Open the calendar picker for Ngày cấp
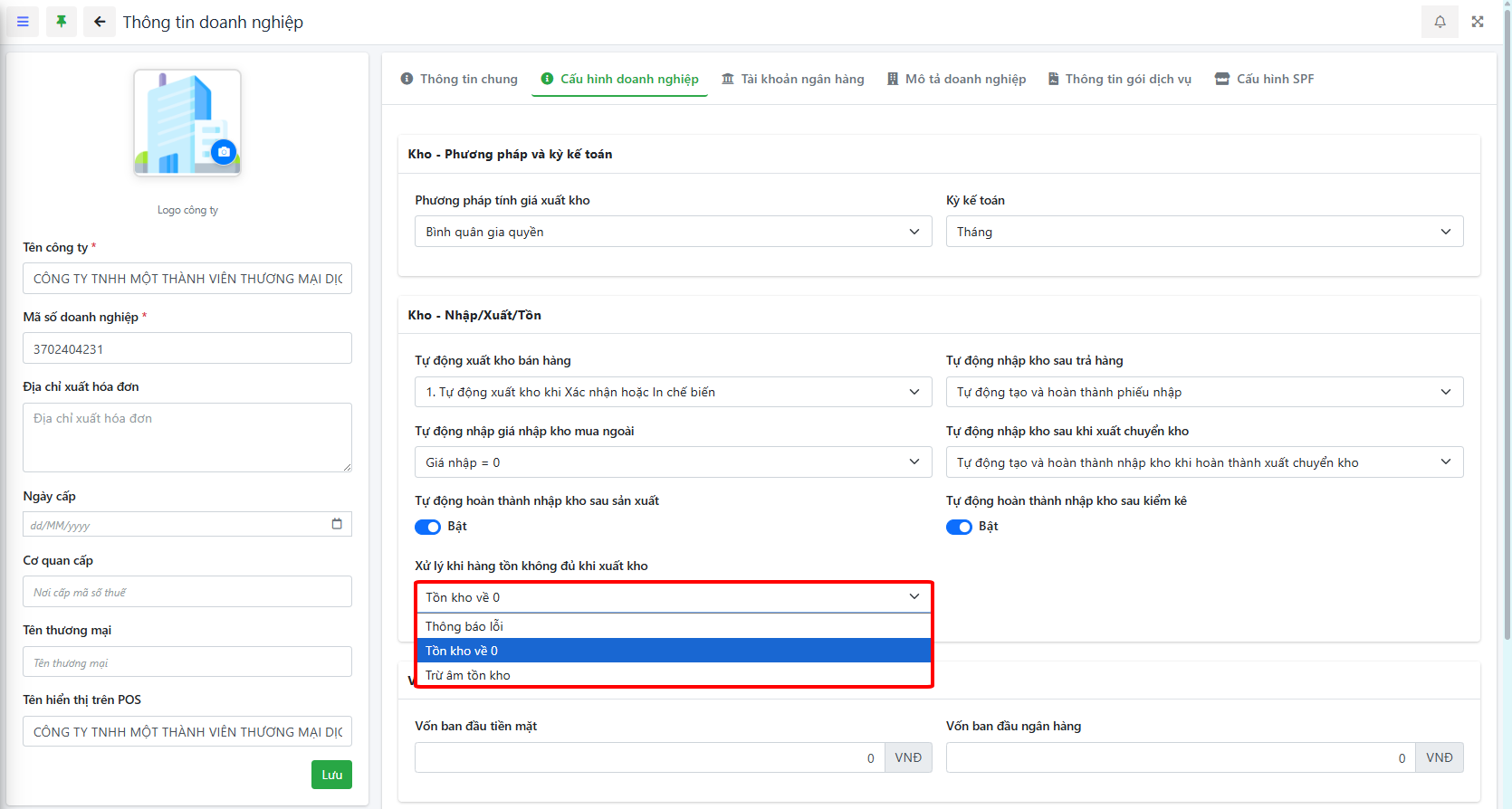The width and height of the screenshot is (1512, 809). pos(337,524)
